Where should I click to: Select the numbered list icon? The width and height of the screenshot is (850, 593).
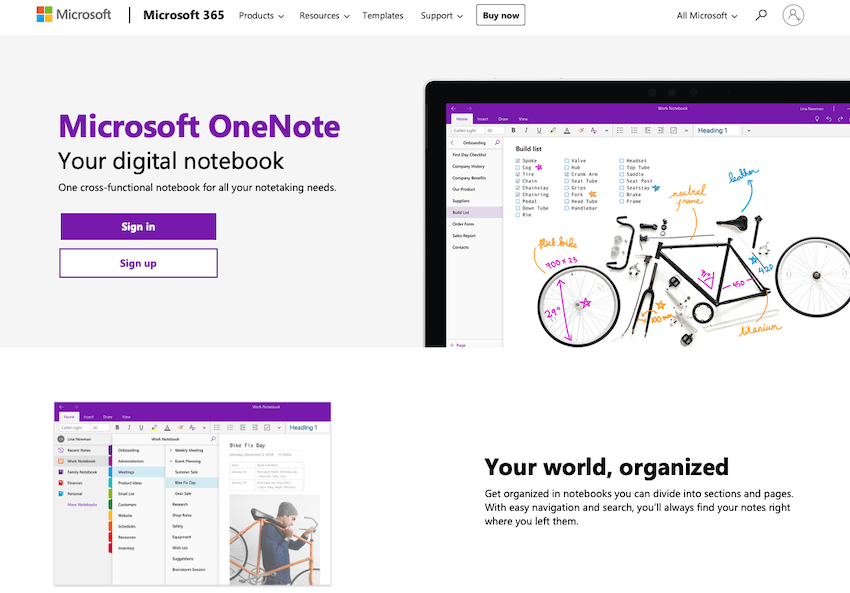[634, 131]
